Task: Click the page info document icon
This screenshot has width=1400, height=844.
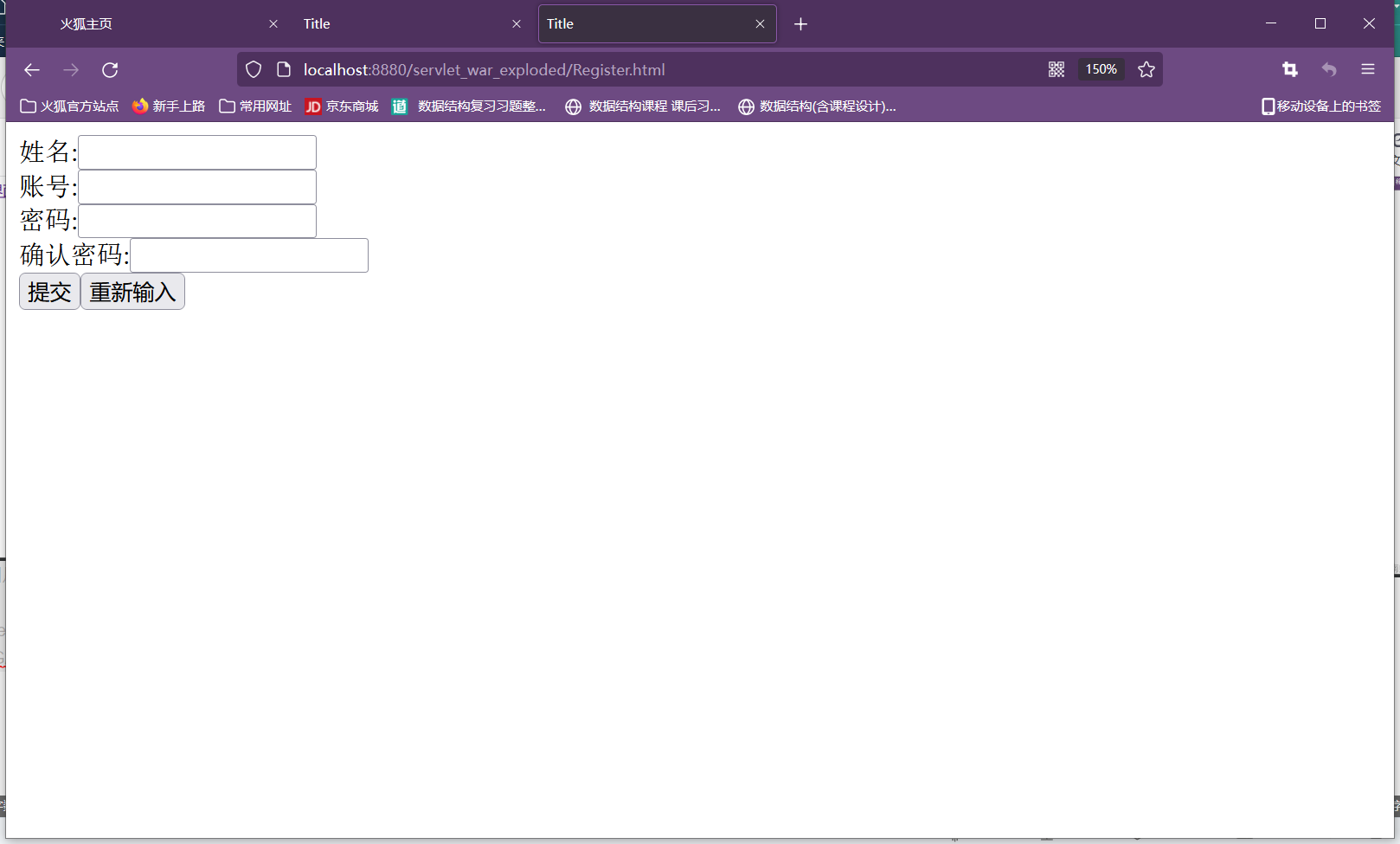Action: coord(283,70)
